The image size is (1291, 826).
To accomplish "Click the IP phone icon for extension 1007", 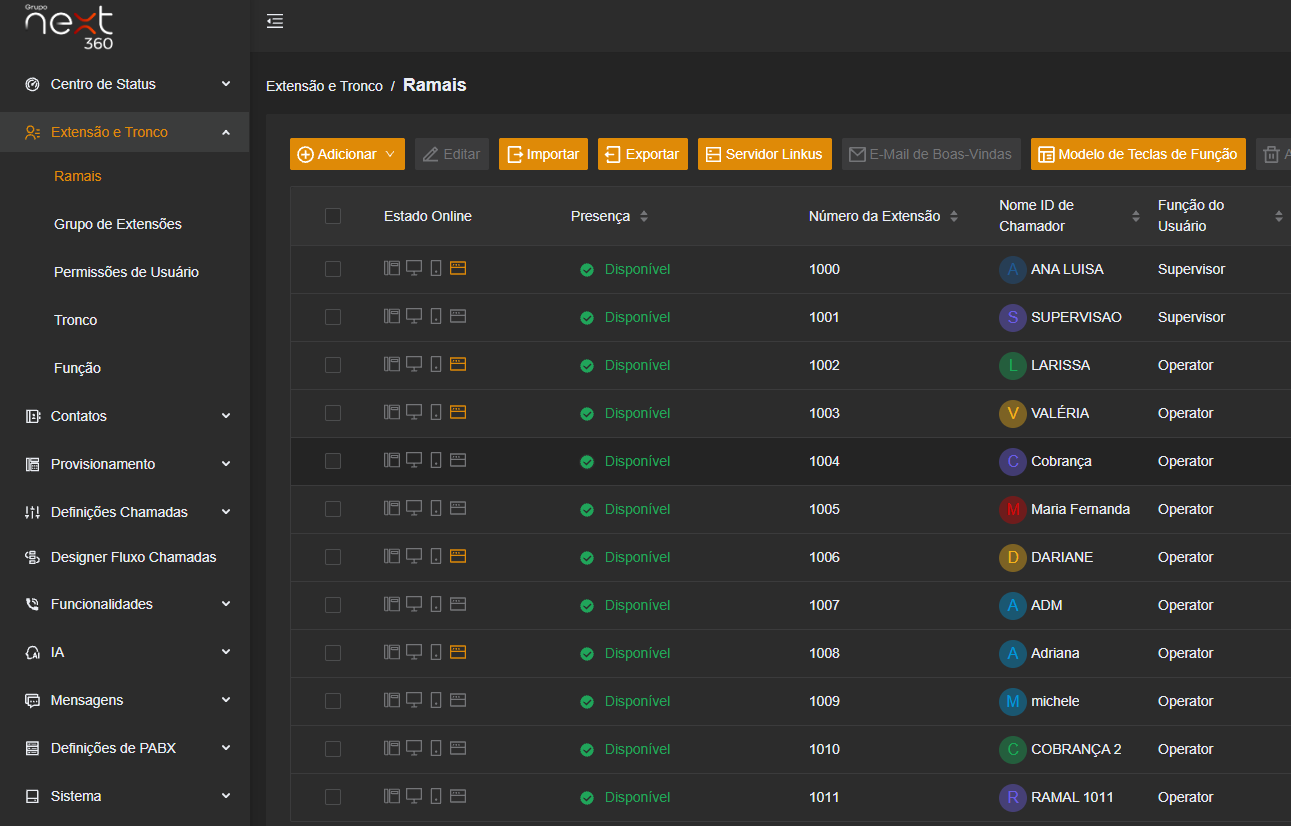I will coord(392,605).
